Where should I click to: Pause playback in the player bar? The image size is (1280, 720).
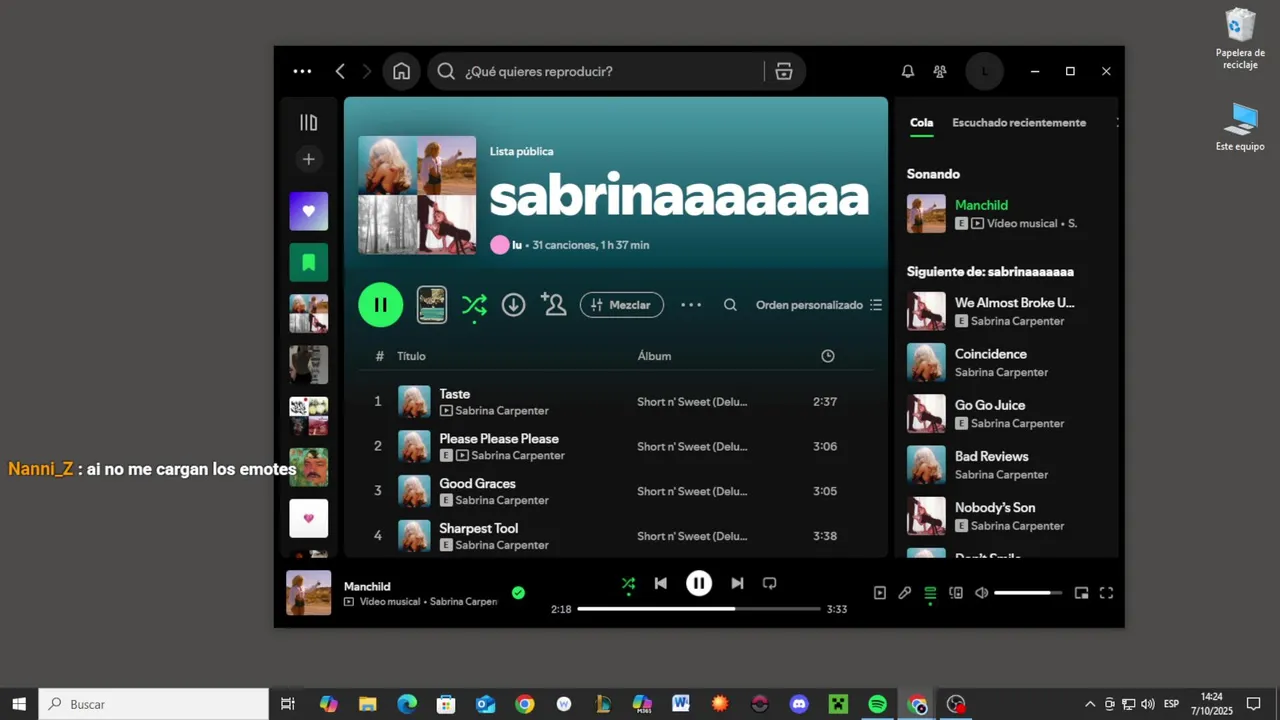click(x=699, y=583)
